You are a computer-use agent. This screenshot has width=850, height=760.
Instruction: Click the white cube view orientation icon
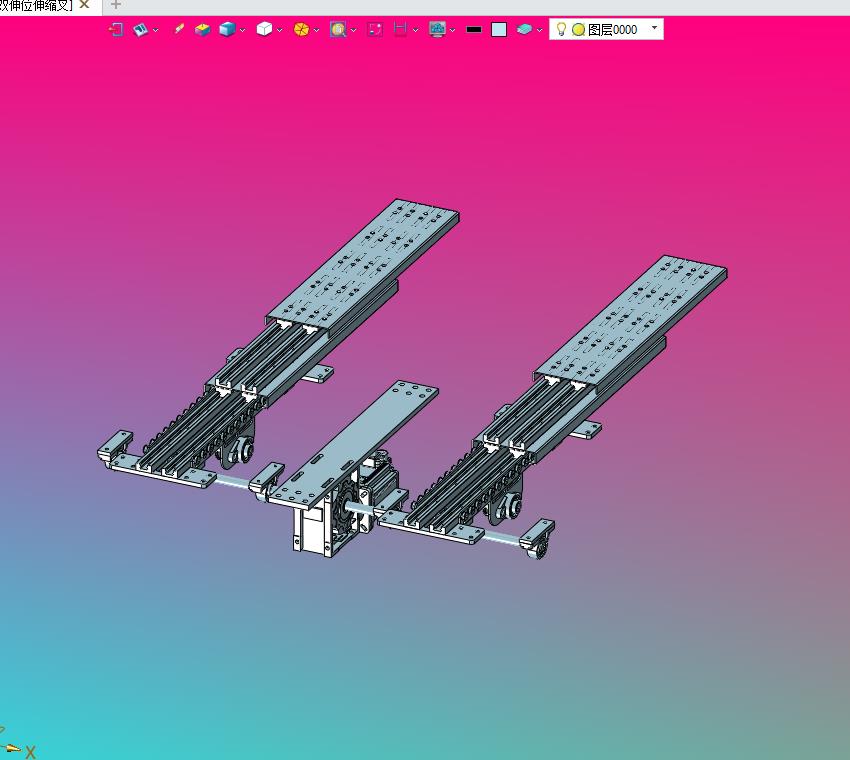[x=265, y=29]
